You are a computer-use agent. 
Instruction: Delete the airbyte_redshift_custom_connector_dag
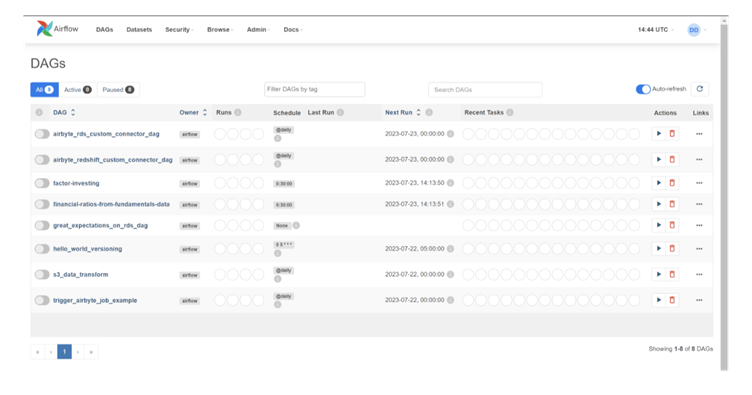click(672, 160)
